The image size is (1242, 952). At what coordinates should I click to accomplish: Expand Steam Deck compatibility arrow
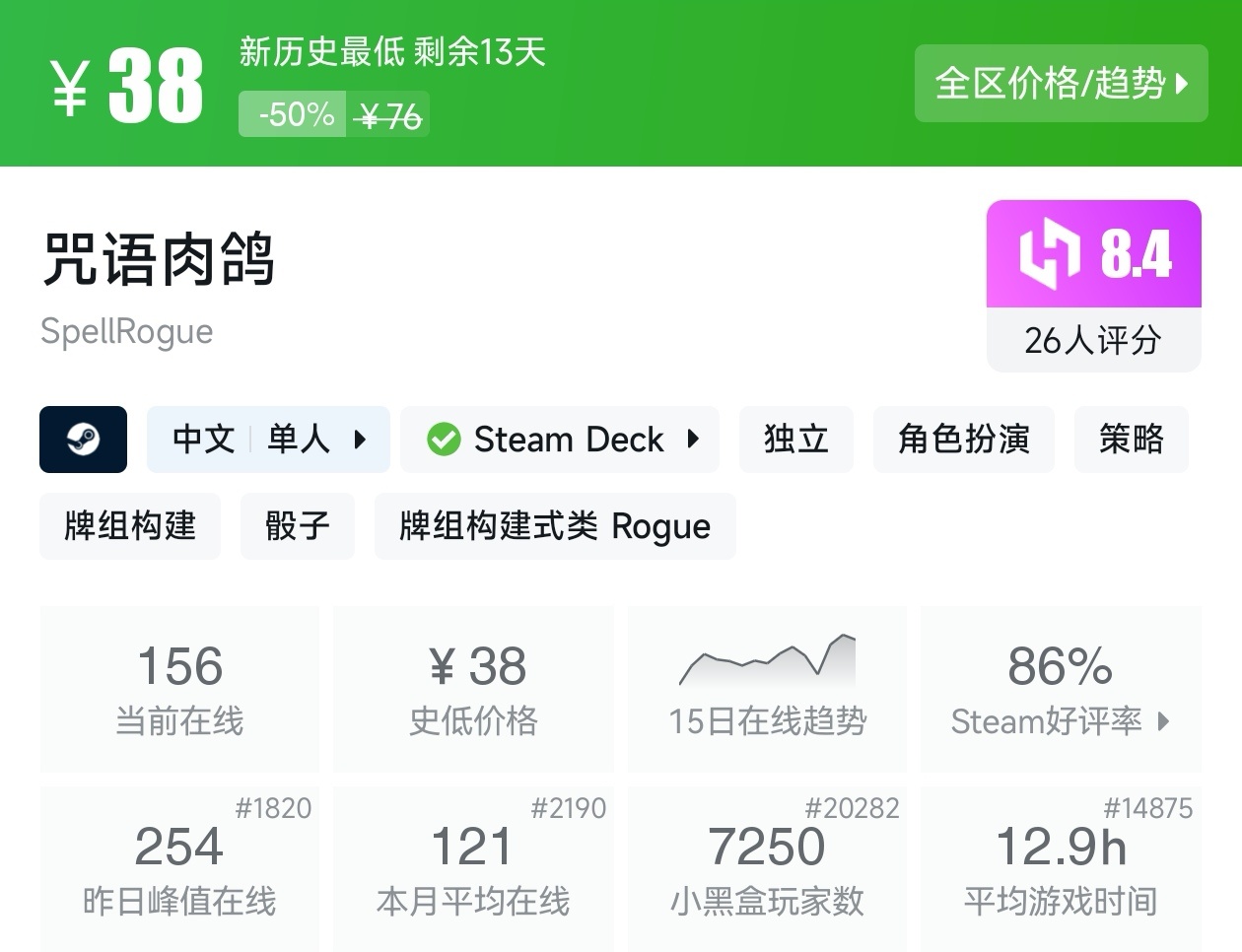[x=693, y=440]
